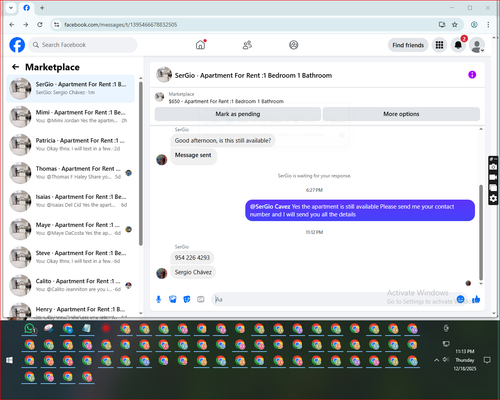Image resolution: width=500 pixels, height=400 pixels.
Task: Click the attach photo icon
Action: pos(173,299)
